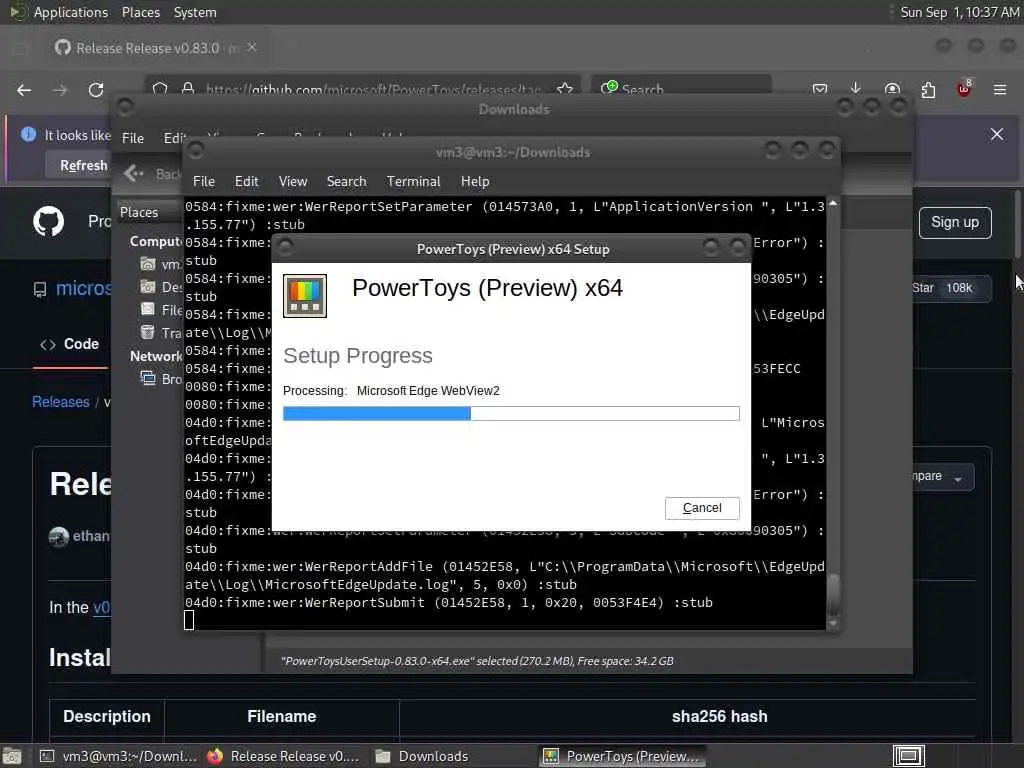Switch to Firefox Release task in taskbar
Screen dimensions: 1024x768
(x=283, y=756)
